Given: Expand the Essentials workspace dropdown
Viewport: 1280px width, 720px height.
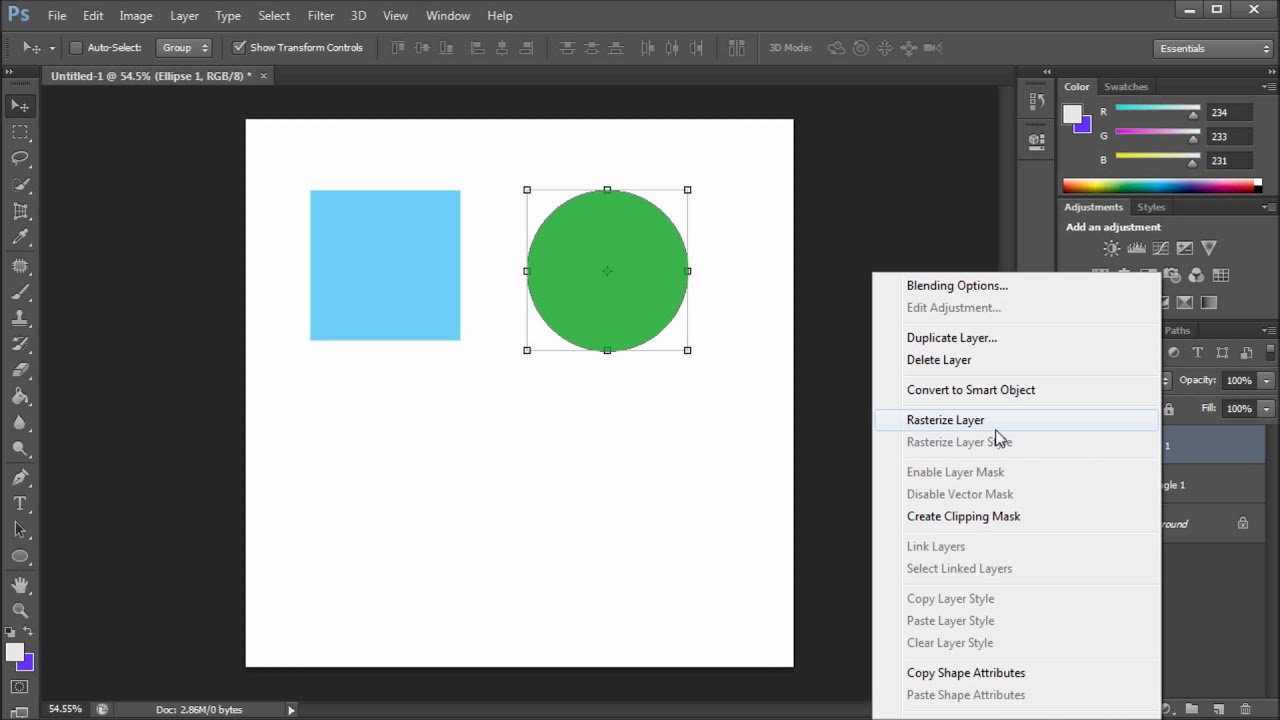Looking at the screenshot, I should 1211,48.
